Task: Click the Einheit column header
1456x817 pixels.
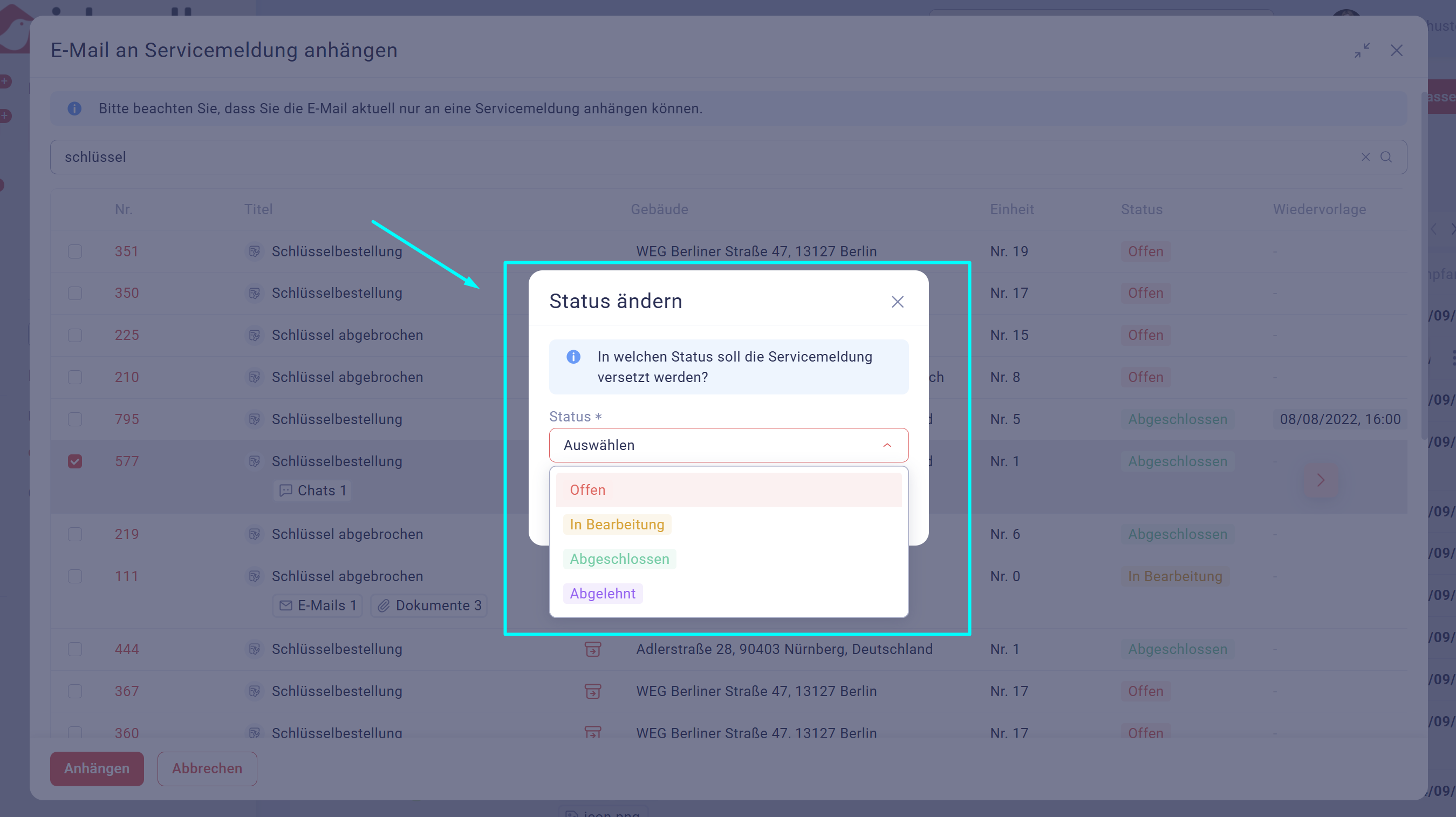Action: coord(1011,210)
